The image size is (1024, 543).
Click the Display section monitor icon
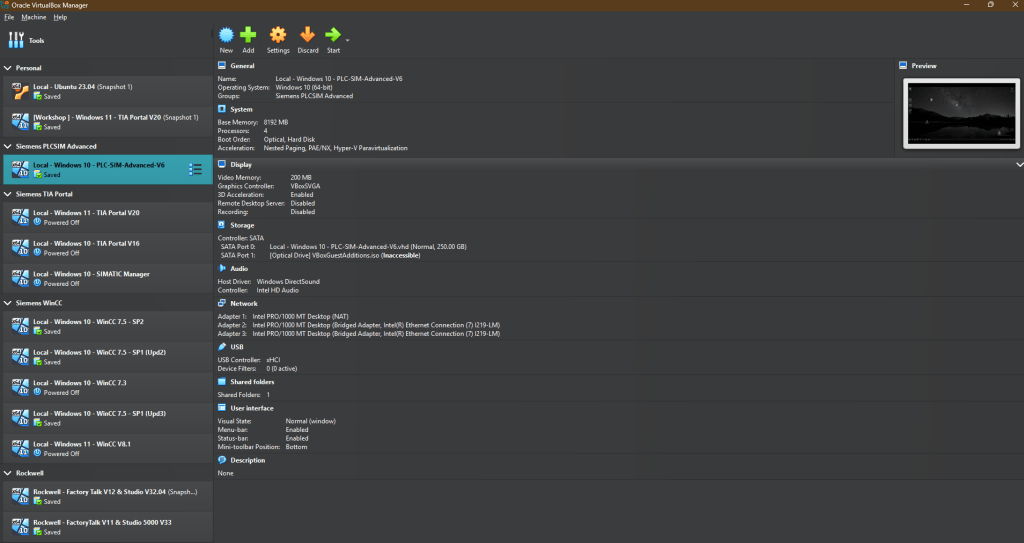pos(222,164)
